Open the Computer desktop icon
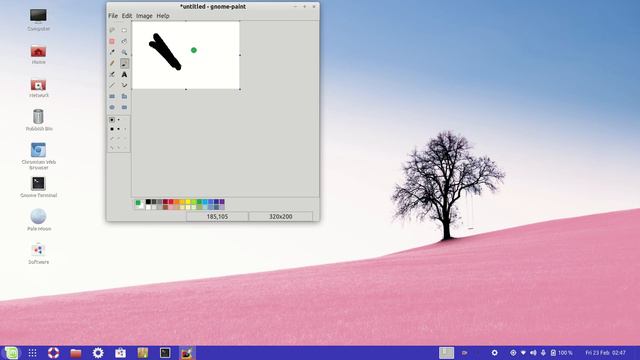Image resolution: width=640 pixels, height=360 pixels. click(38, 16)
